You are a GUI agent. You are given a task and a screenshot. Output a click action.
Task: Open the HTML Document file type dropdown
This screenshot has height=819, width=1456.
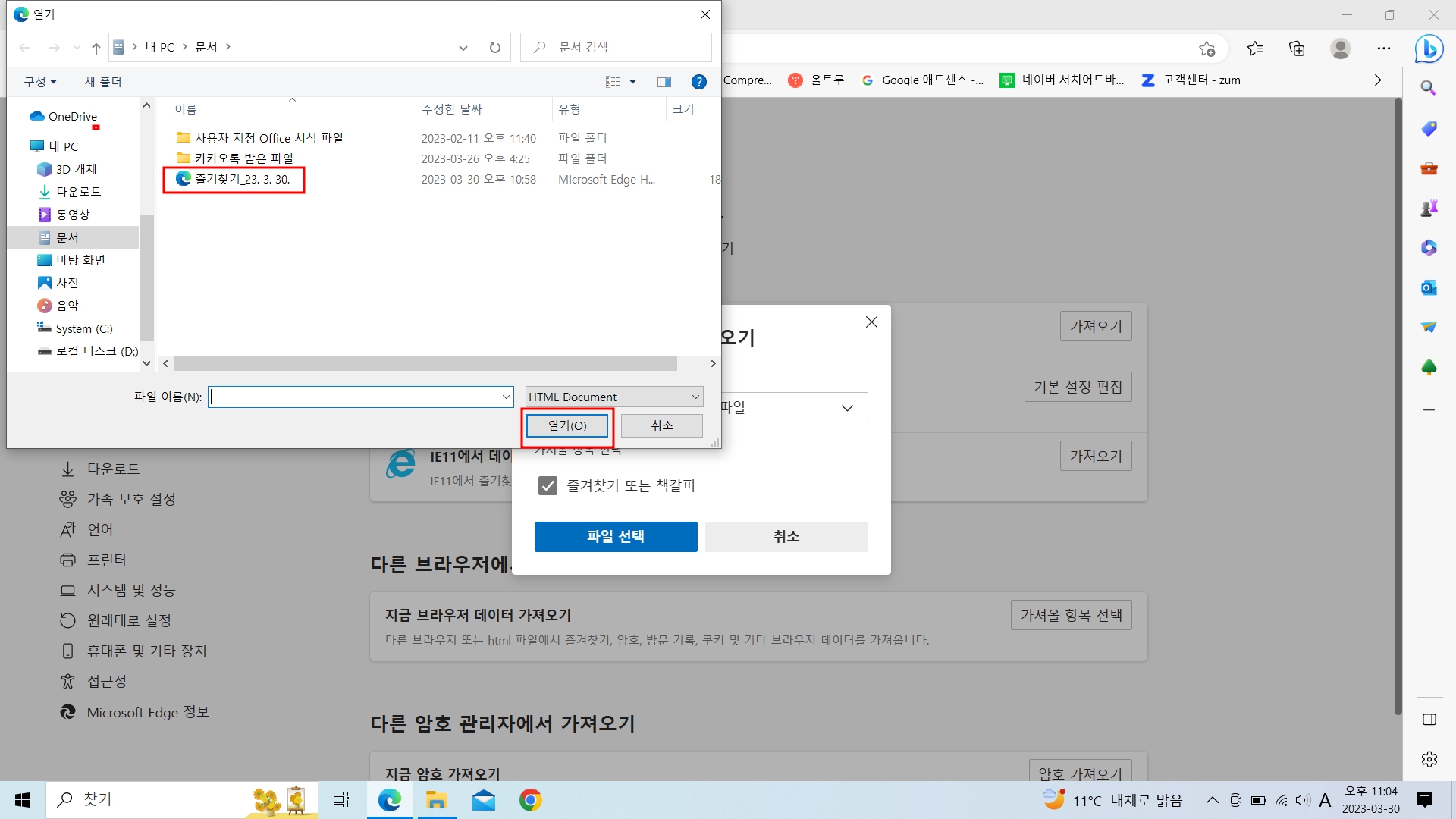tap(614, 397)
